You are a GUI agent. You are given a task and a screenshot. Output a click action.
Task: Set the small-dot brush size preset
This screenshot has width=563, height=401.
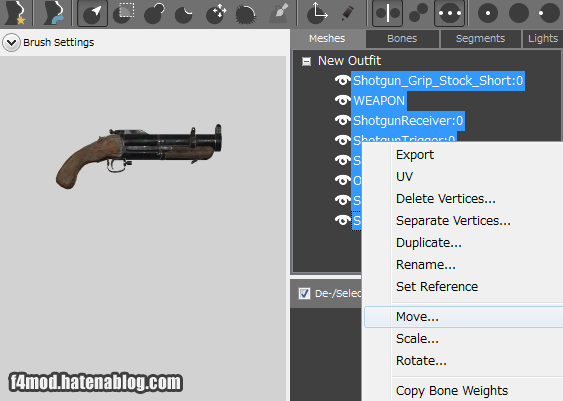click(x=488, y=13)
